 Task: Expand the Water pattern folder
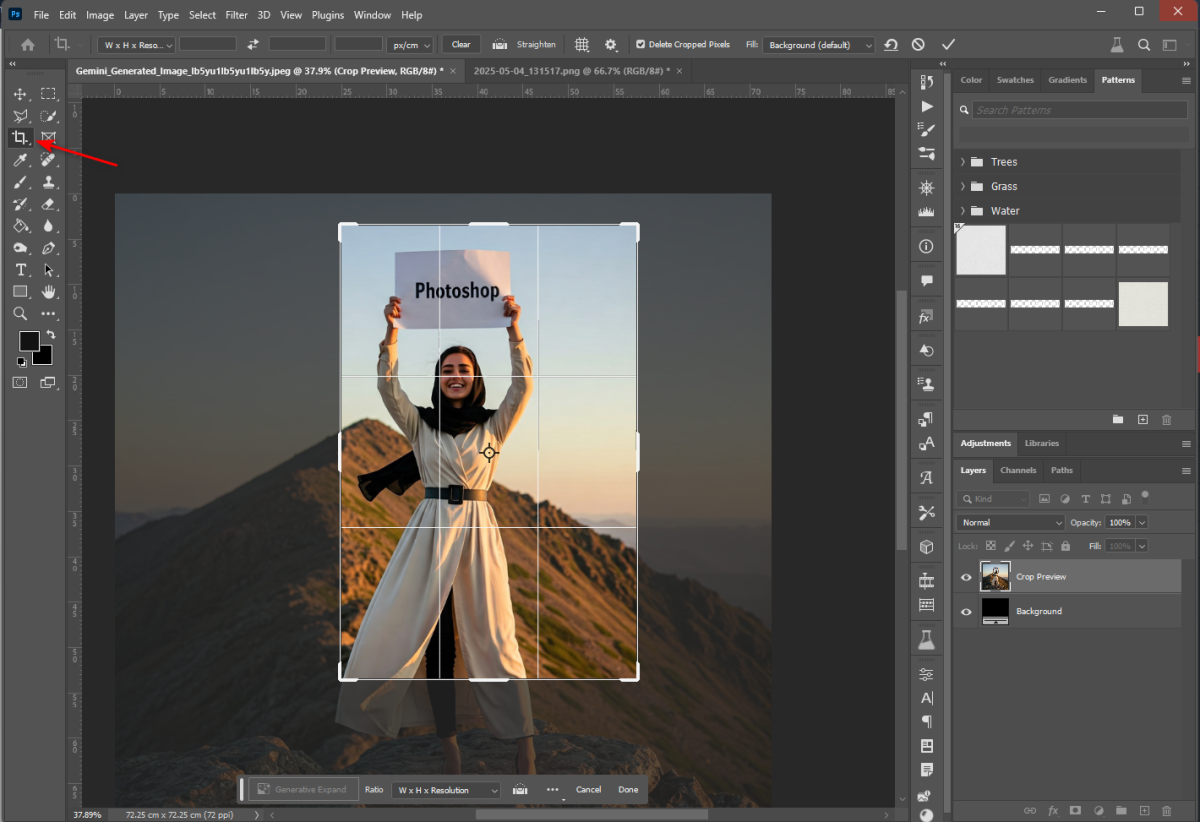pyautogui.click(x=963, y=210)
